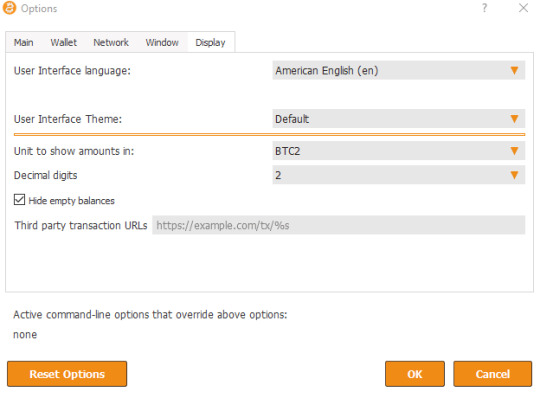Click the Third party transaction URLs field
The image size is (540, 398).
click(x=339, y=225)
